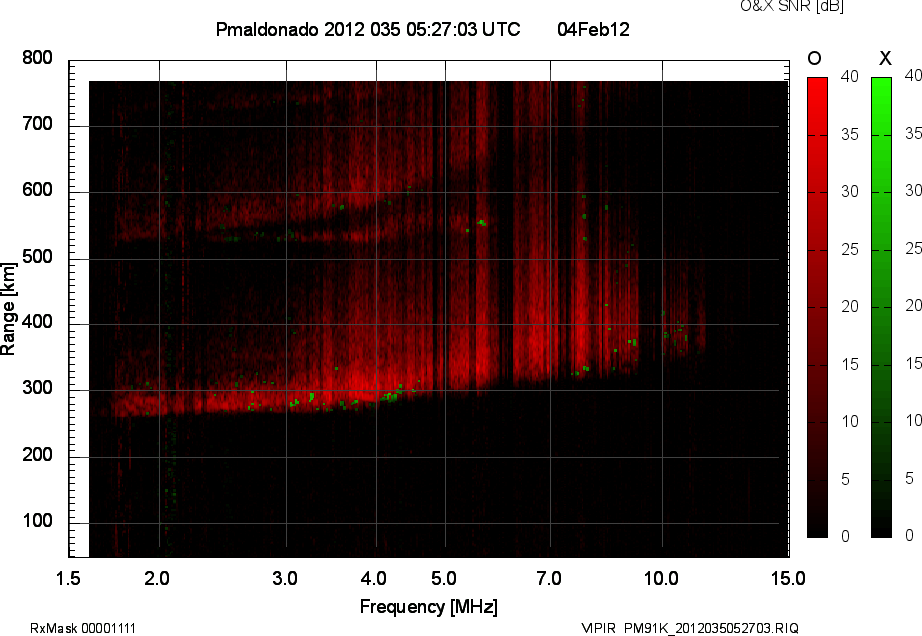Image resolution: width=922 pixels, height=636 pixels.
Task: Click the 10 value beside the red O bar
Action: tap(849, 421)
